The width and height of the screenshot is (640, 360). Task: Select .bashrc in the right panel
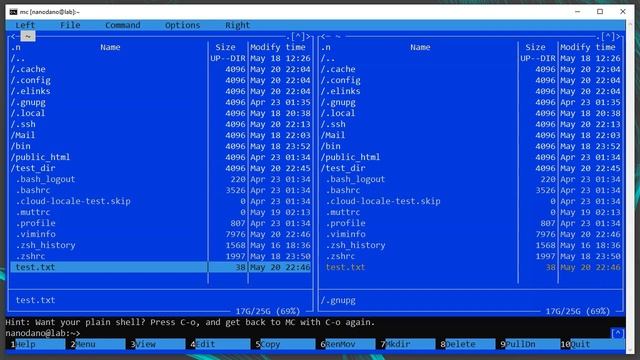pos(471,190)
